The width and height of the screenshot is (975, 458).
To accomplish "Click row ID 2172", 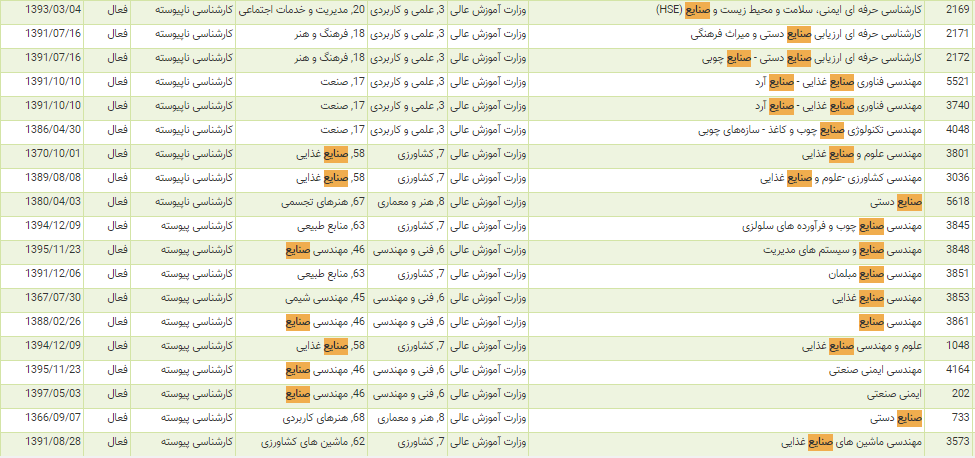I will (957, 58).
